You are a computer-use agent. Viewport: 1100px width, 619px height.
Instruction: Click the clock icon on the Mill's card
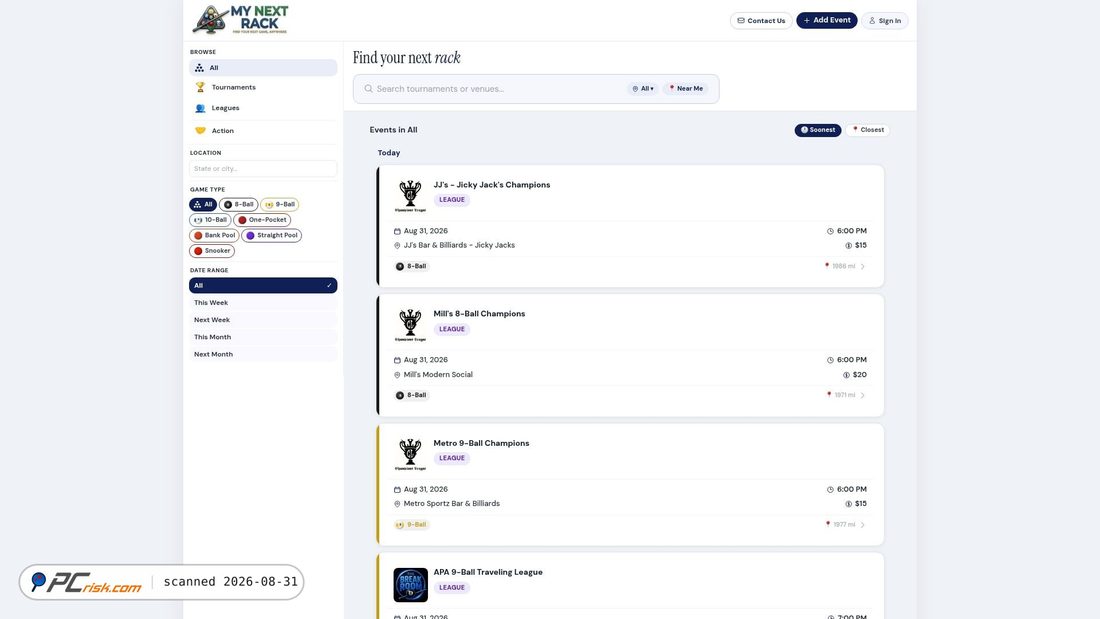point(830,360)
